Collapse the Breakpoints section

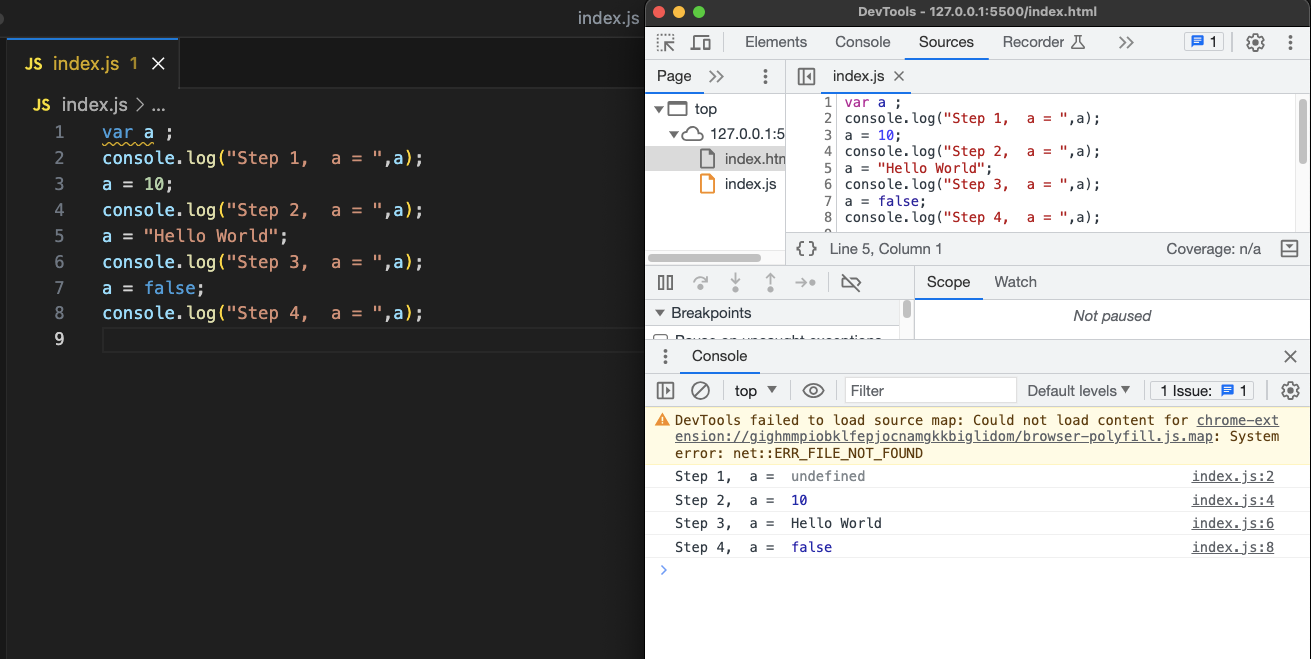pos(660,313)
